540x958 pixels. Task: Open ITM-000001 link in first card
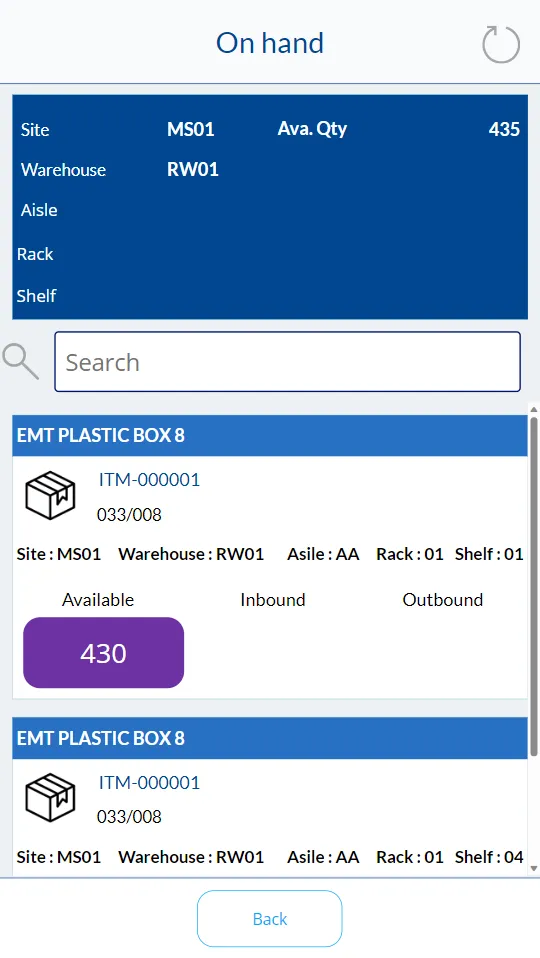click(x=149, y=480)
